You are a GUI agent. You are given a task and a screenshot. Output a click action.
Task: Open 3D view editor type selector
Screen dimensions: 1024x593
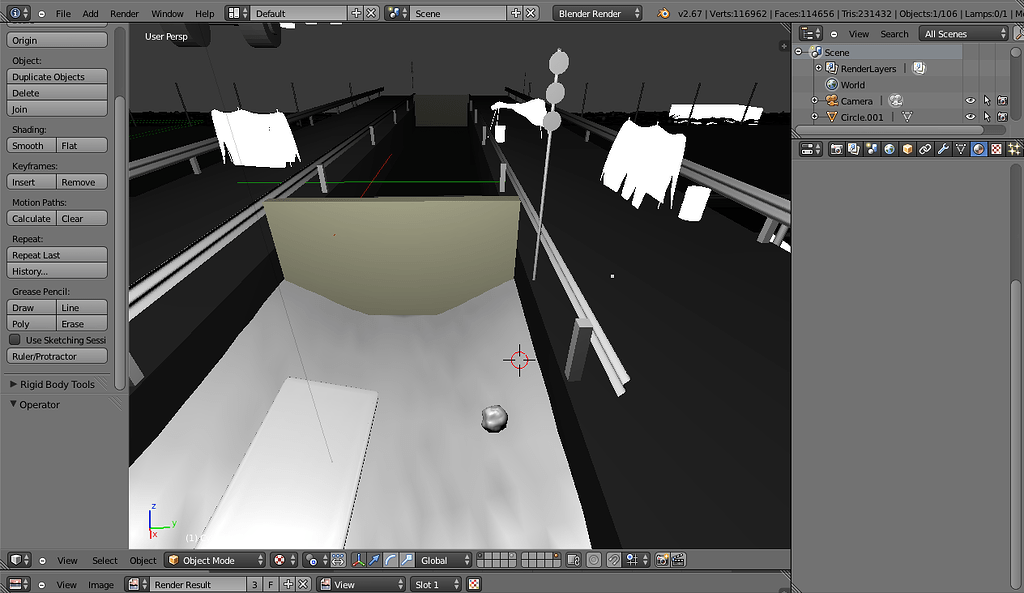tap(19, 560)
